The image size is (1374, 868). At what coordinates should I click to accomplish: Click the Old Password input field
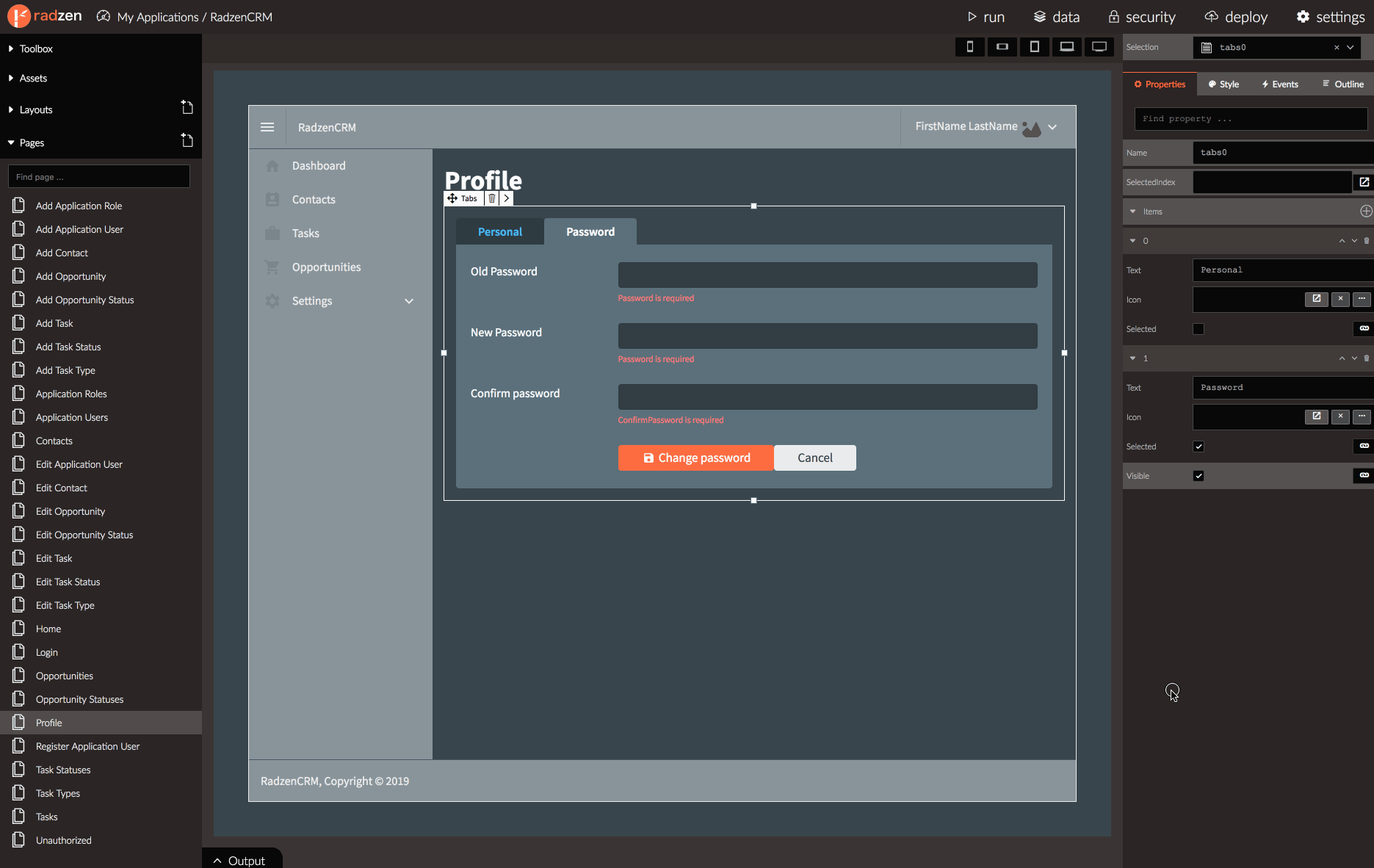[828, 275]
